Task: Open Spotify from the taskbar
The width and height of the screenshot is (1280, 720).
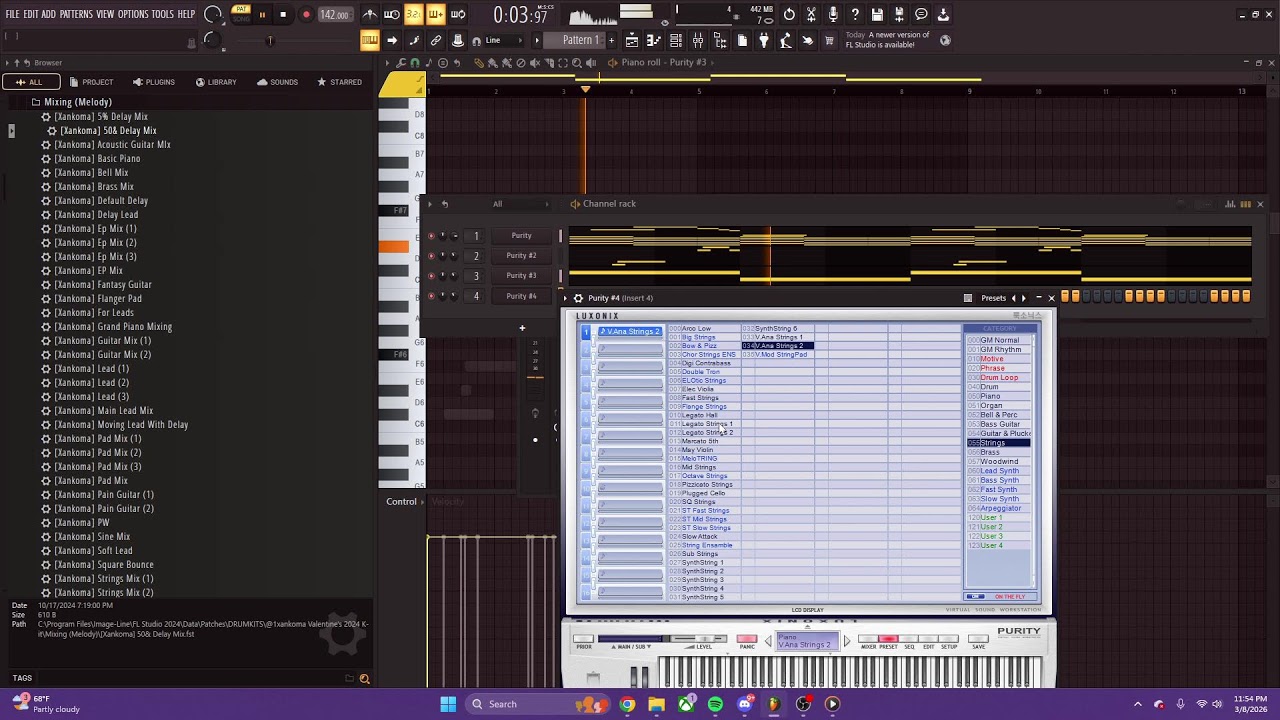Action: tap(715, 704)
